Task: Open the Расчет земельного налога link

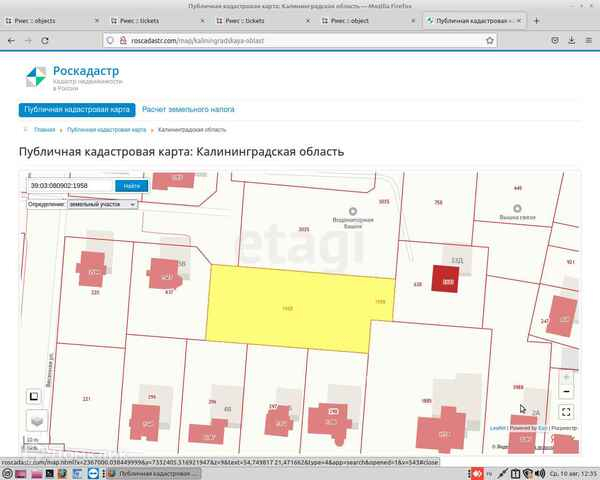Action: 188,109
